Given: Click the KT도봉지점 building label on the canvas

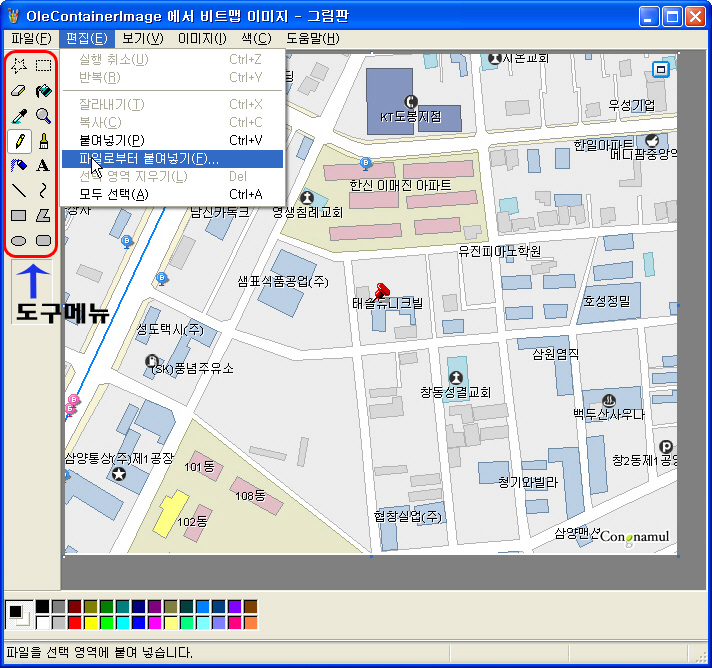Looking at the screenshot, I should pos(410,117).
